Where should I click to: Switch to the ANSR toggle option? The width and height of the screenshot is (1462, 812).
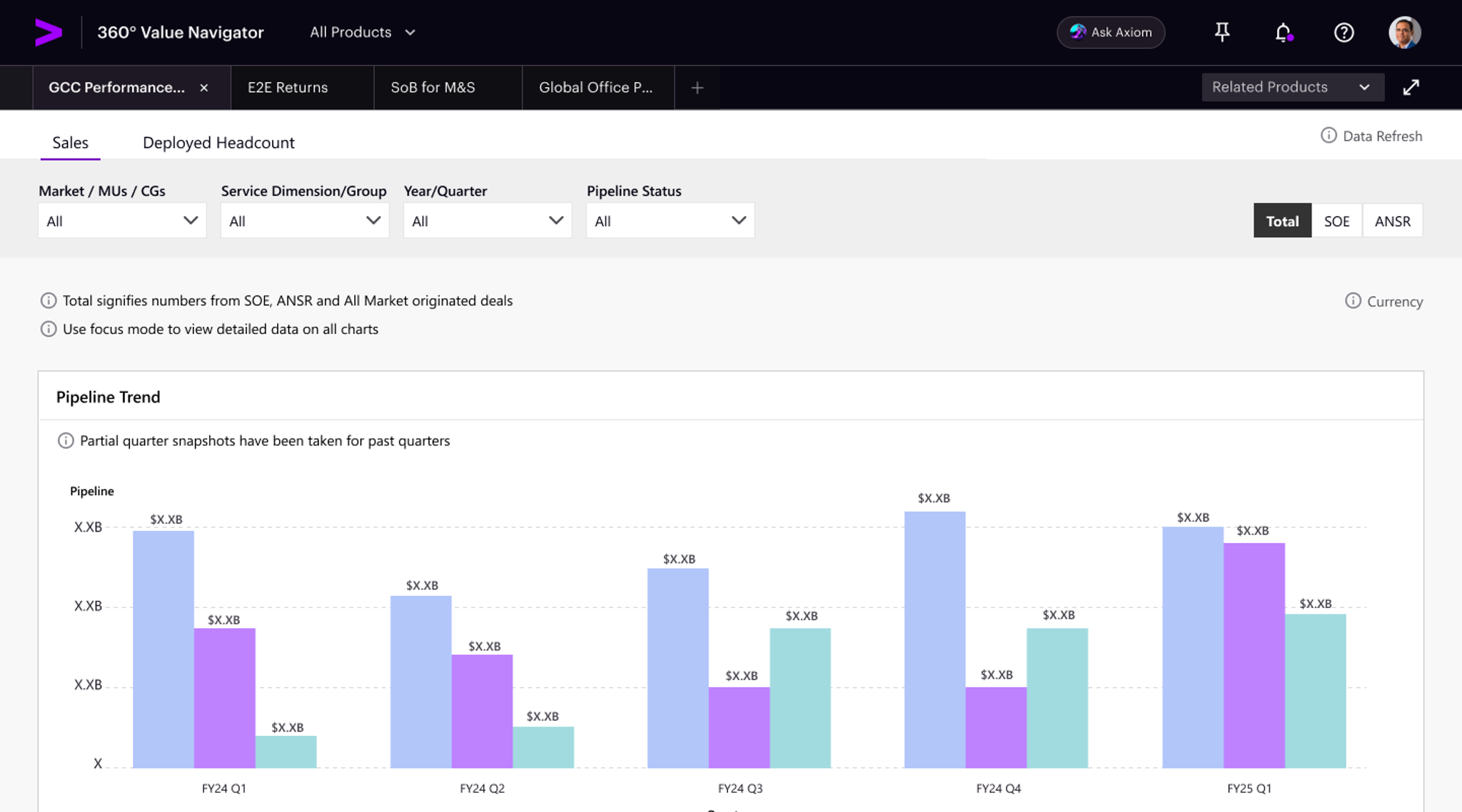(x=1391, y=220)
